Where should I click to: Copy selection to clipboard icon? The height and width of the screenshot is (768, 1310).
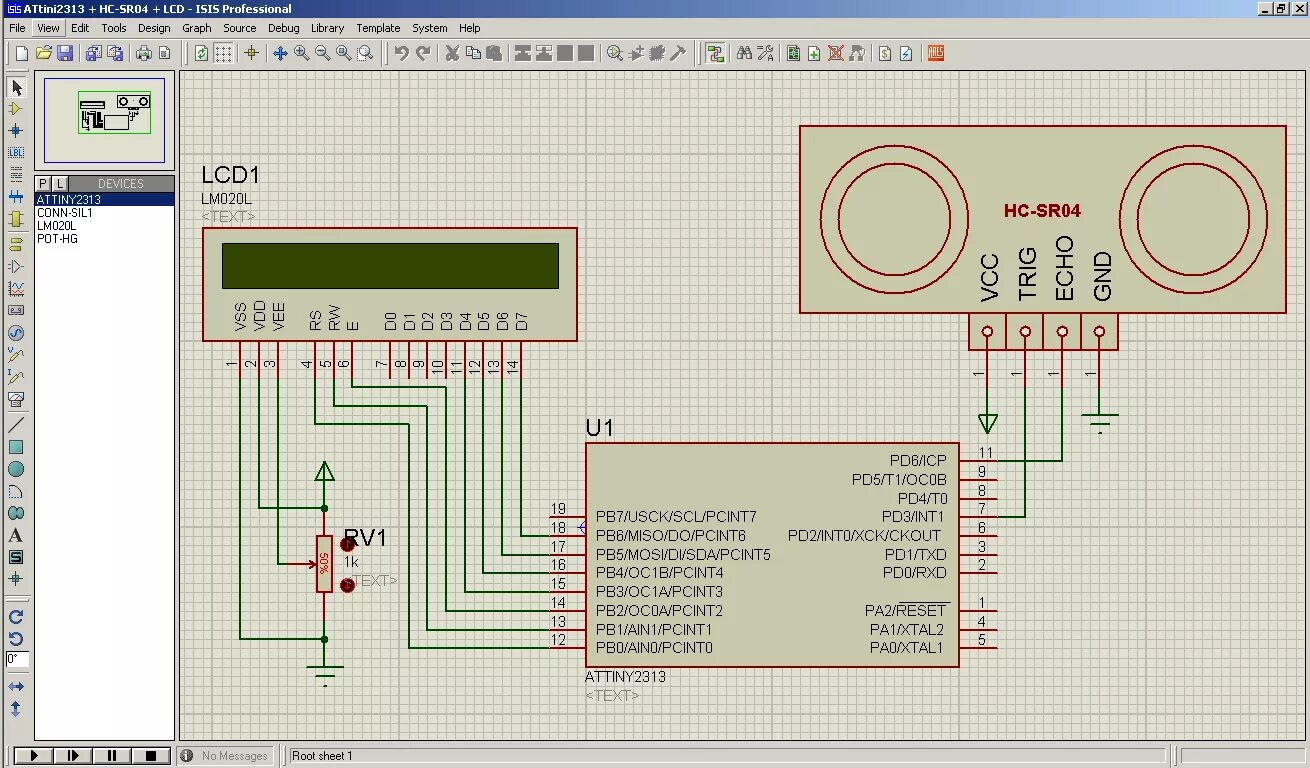[x=473, y=53]
